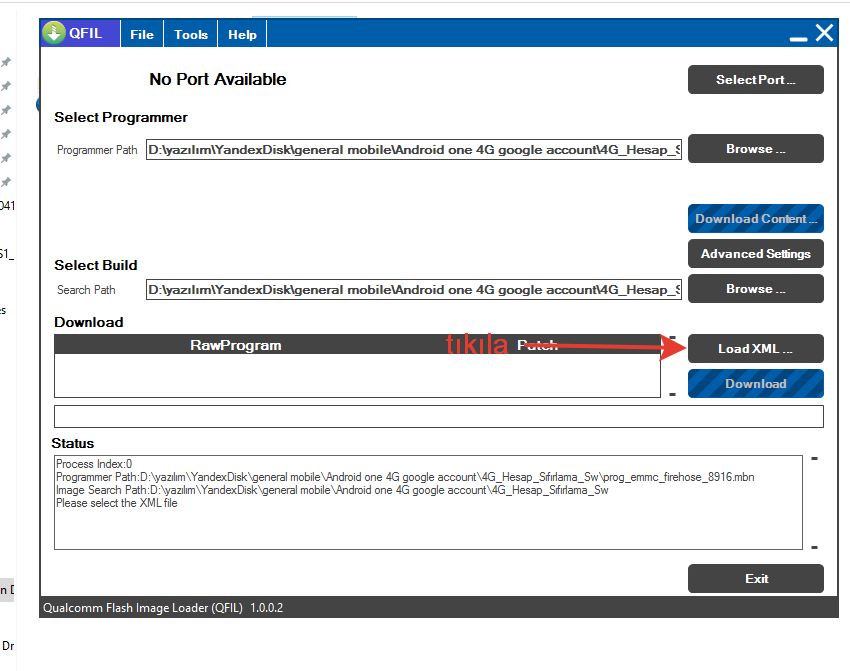Screen dimensions: 850x671
Task: Browse for the programmer path file
Action: pos(756,149)
